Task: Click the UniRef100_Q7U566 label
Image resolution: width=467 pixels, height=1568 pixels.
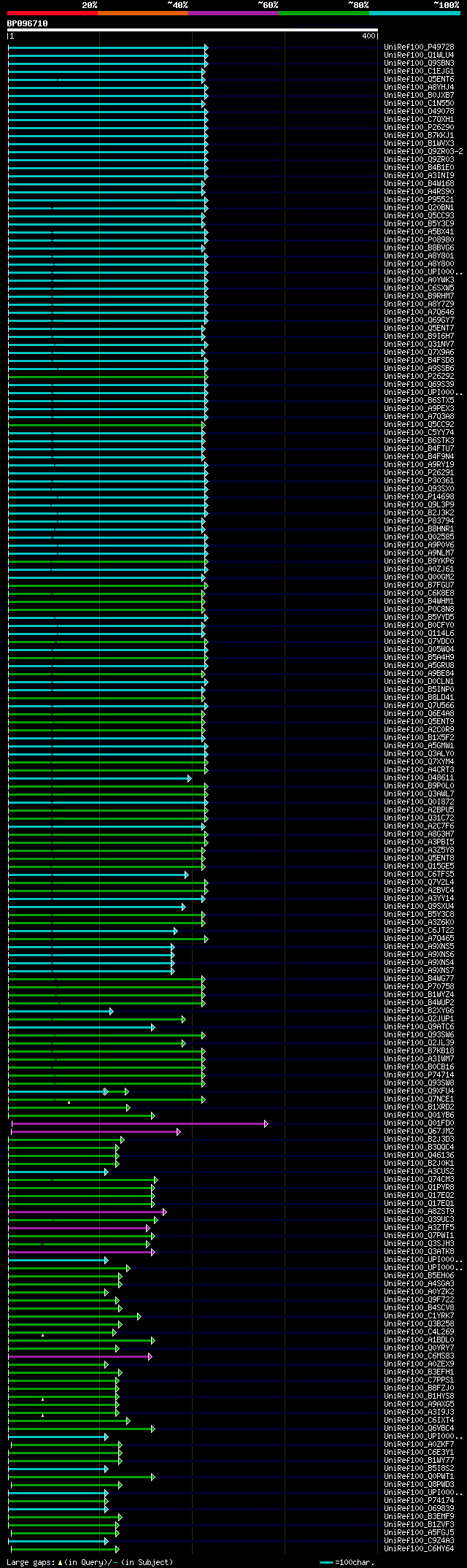Action: click(x=419, y=705)
